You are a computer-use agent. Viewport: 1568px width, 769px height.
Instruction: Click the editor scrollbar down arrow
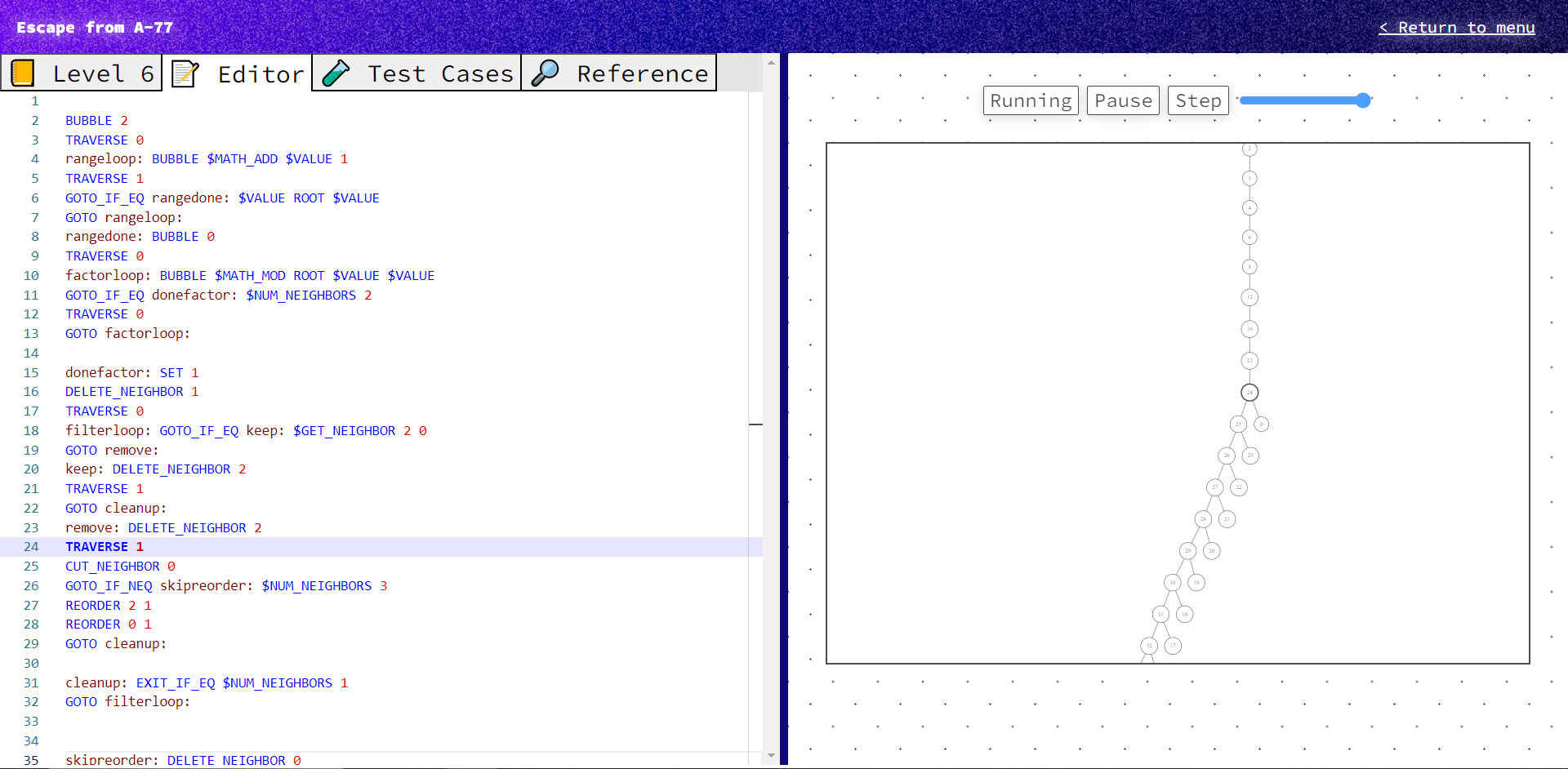pyautogui.click(x=771, y=756)
